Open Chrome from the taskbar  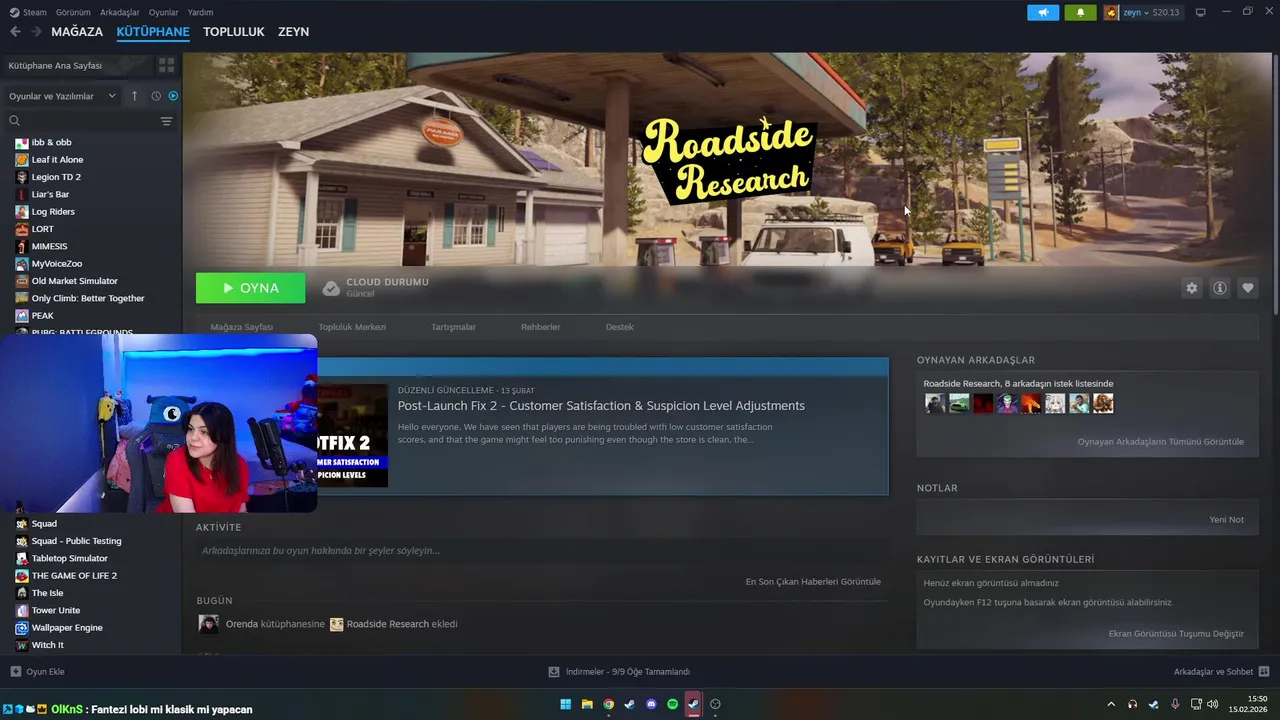[x=608, y=704]
